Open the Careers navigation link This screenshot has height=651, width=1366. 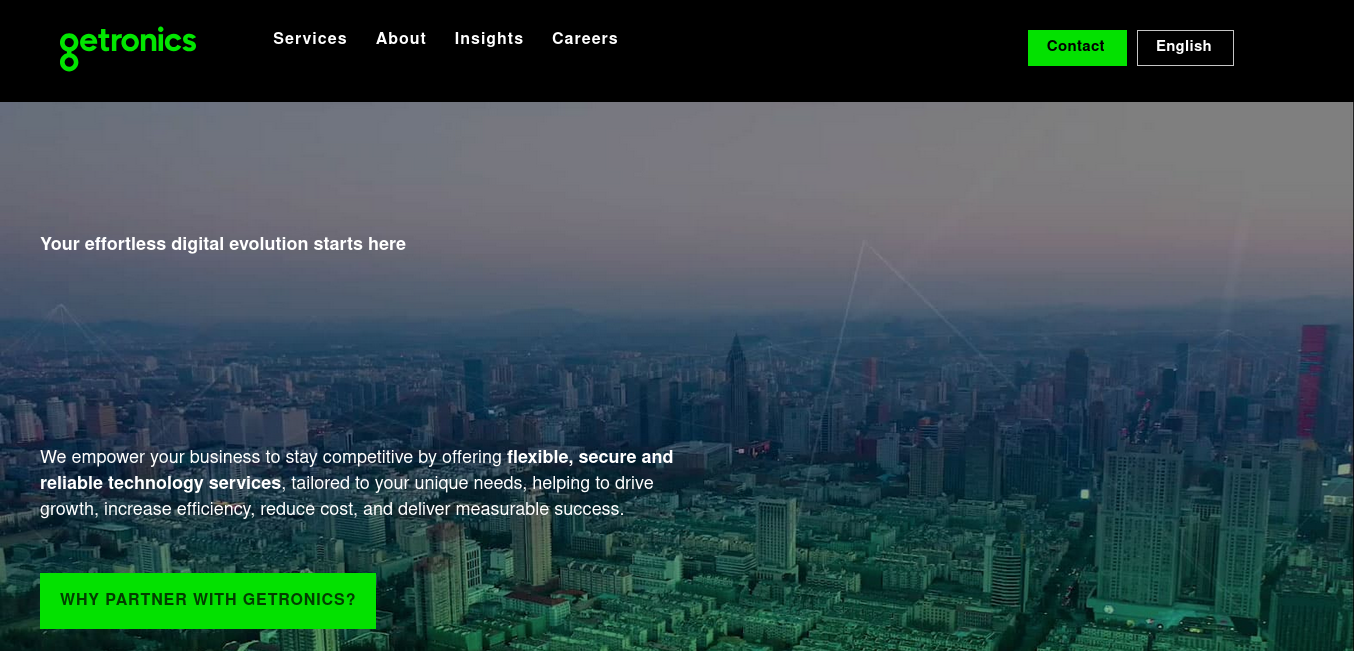(585, 39)
